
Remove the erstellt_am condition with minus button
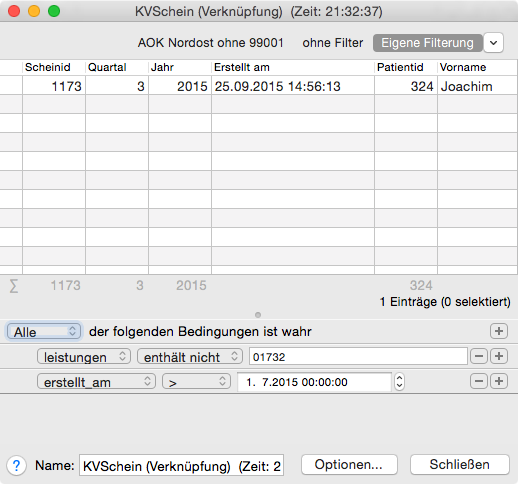tap(479, 381)
